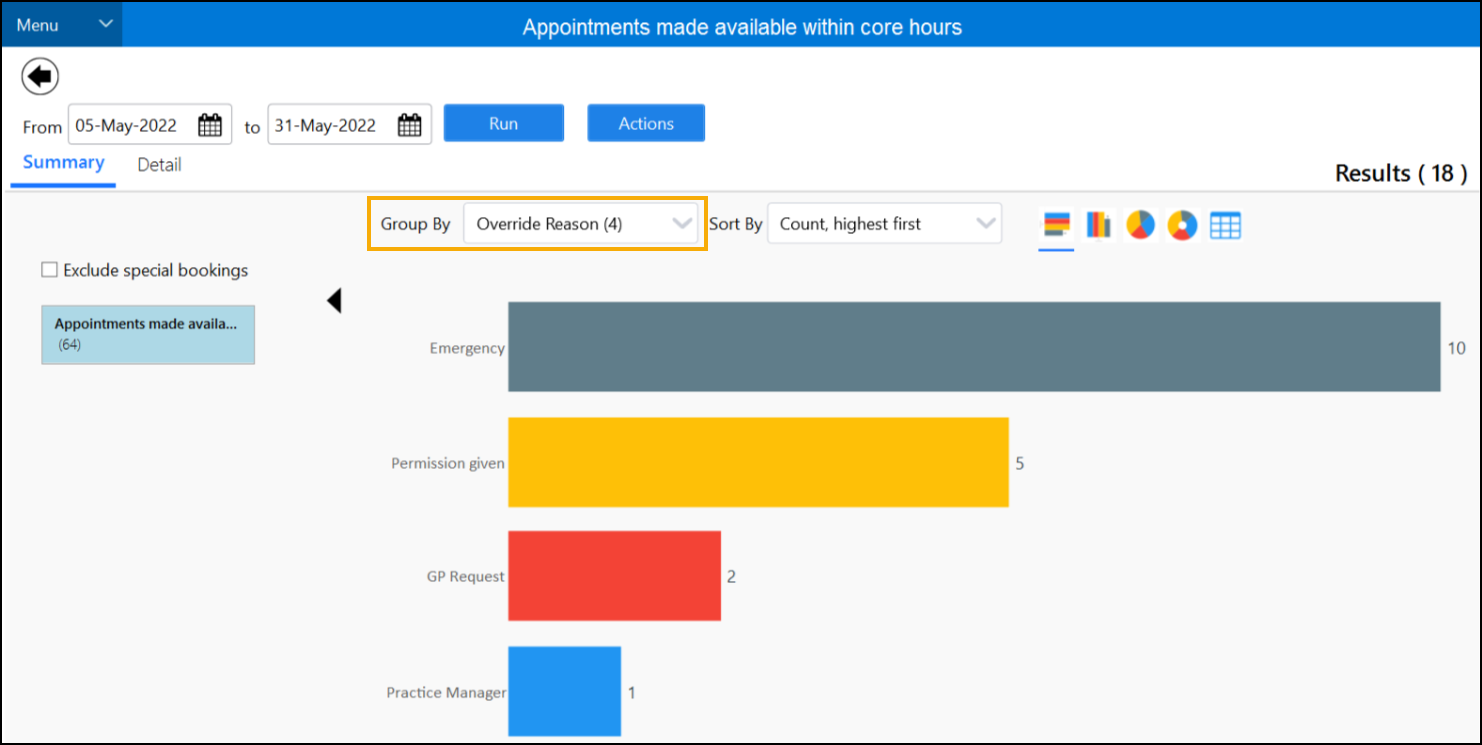Screen dimensions: 1482x745
Task: Open the To date calendar picker
Action: tap(410, 125)
